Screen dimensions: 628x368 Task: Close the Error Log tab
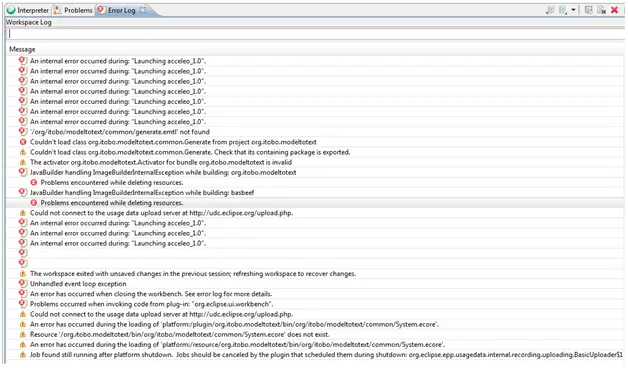click(x=143, y=10)
